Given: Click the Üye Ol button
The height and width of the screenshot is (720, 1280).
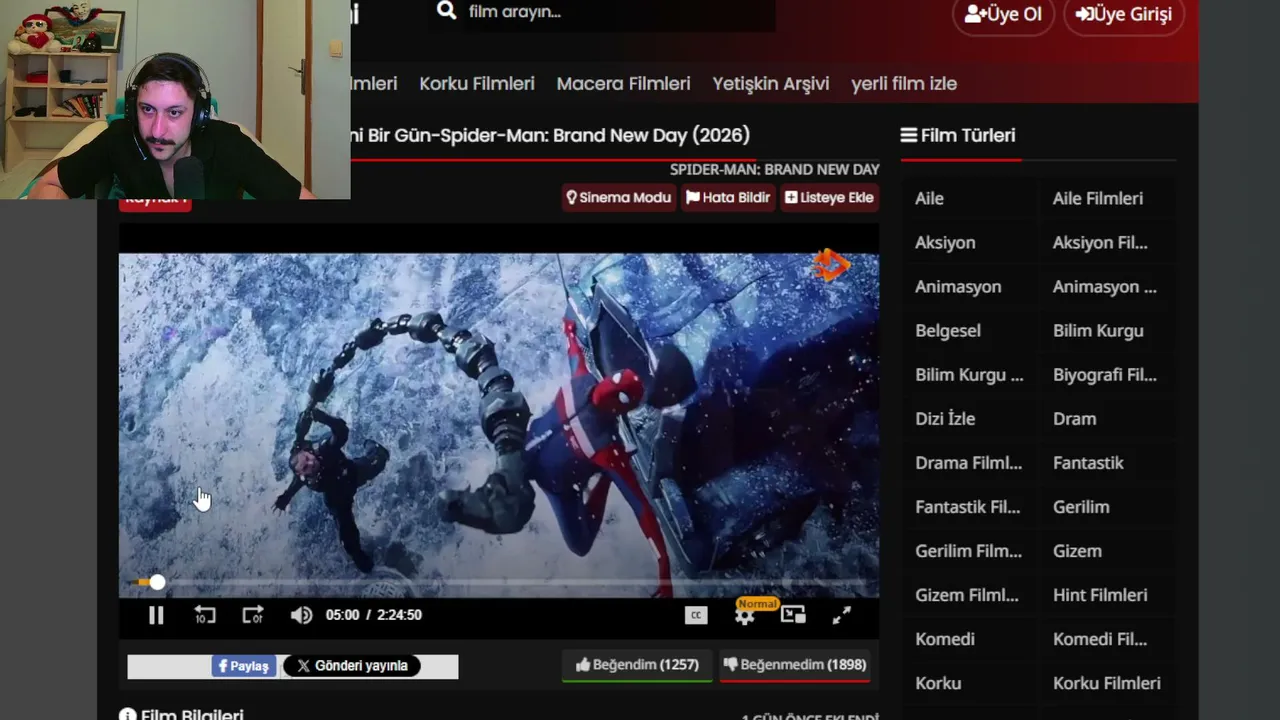Looking at the screenshot, I should click(x=1003, y=14).
